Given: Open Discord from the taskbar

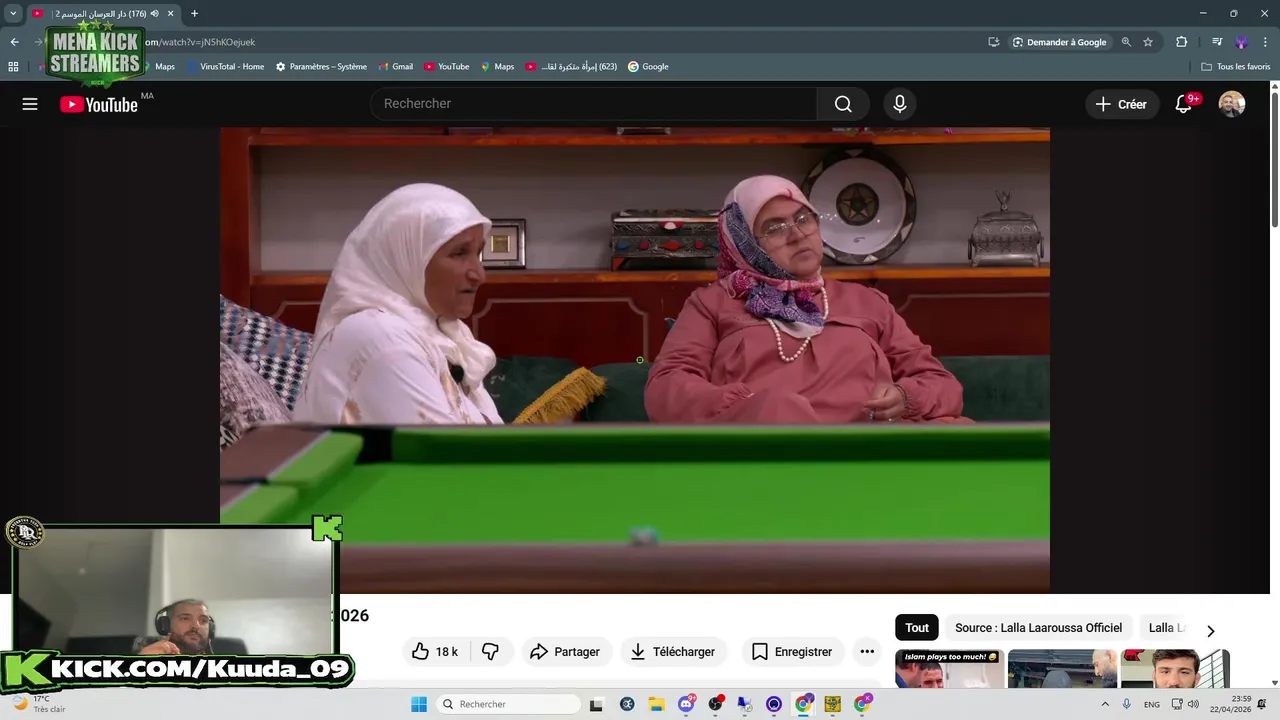Looking at the screenshot, I should (x=687, y=704).
